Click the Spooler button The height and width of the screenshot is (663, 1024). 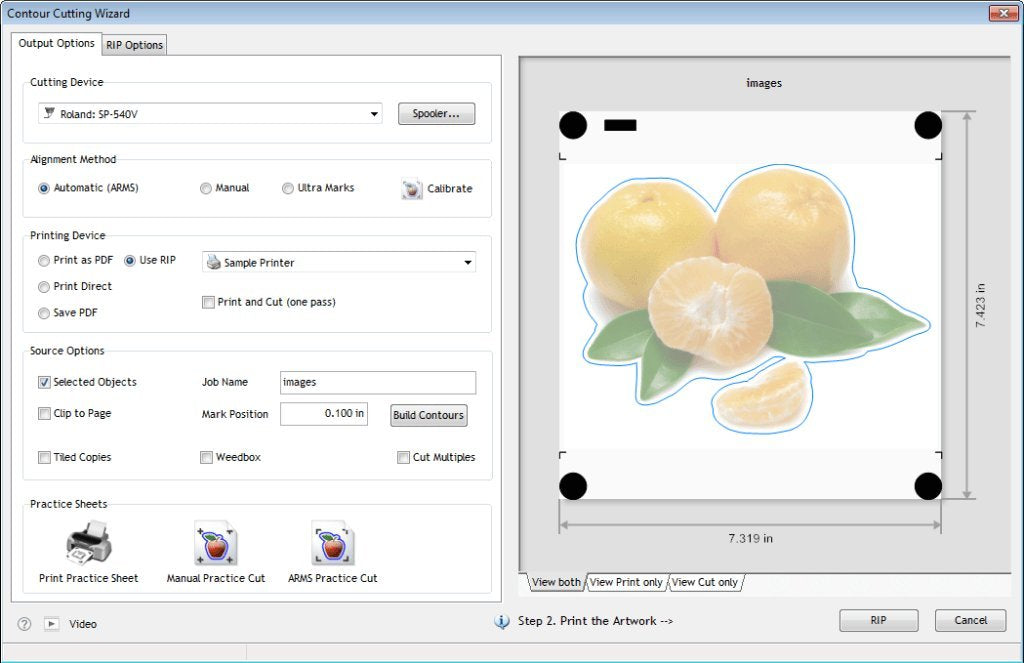pos(436,113)
